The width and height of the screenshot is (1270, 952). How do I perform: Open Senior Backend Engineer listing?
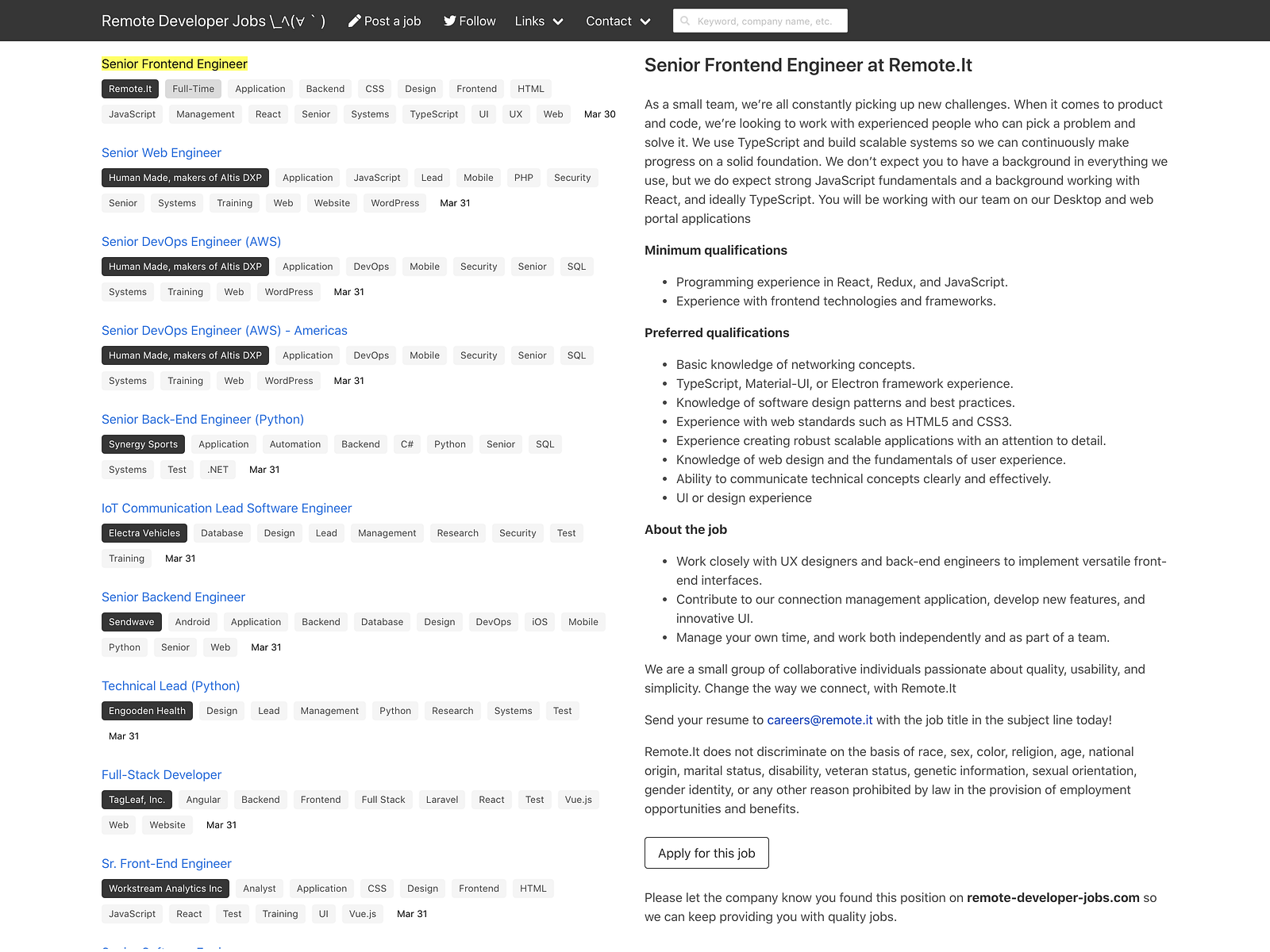(173, 597)
